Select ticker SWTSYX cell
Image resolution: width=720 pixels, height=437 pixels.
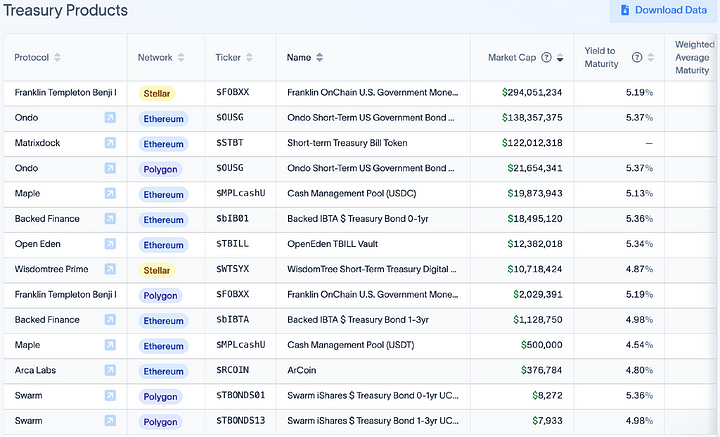pos(232,269)
